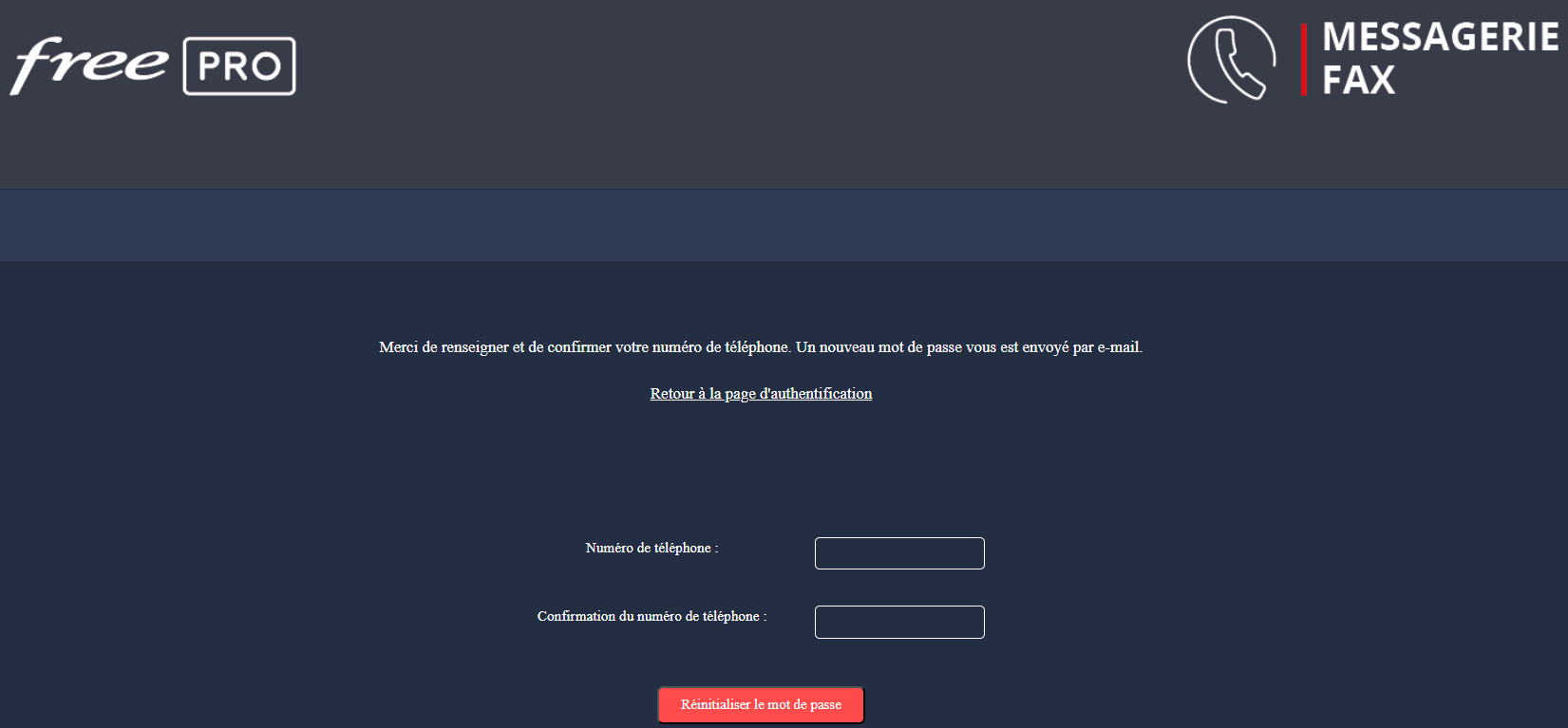Focus the Confirmation du numéro field

tap(899, 622)
